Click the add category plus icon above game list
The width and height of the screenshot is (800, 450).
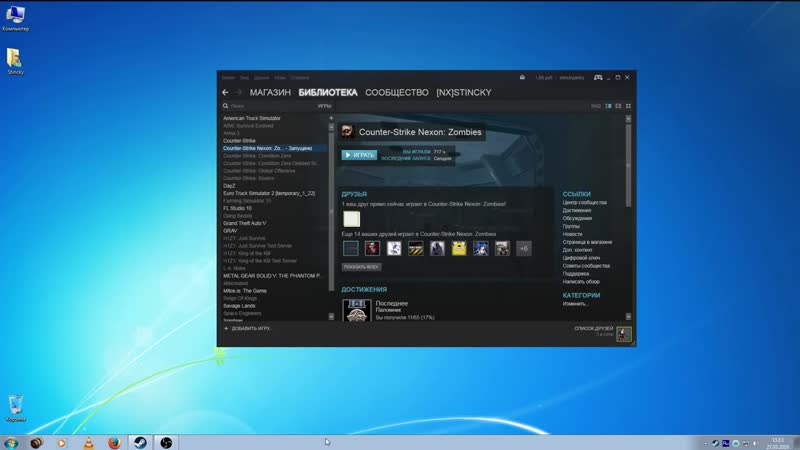point(331,118)
